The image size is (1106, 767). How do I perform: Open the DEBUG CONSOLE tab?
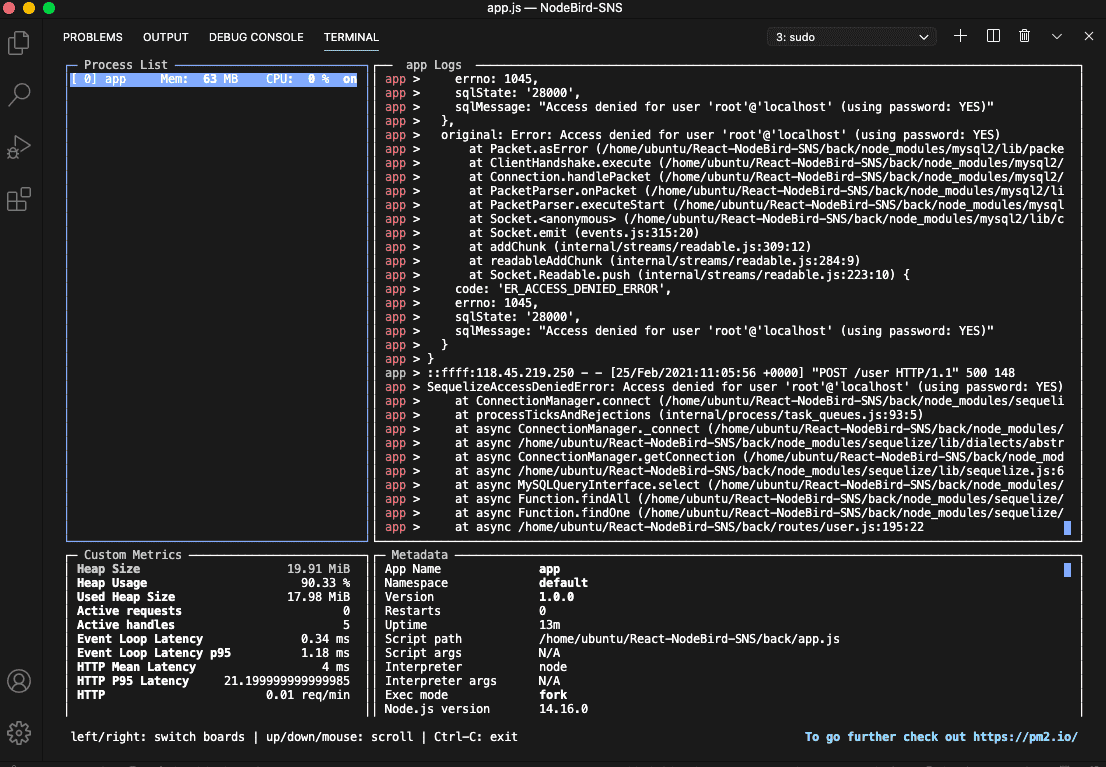[256, 37]
